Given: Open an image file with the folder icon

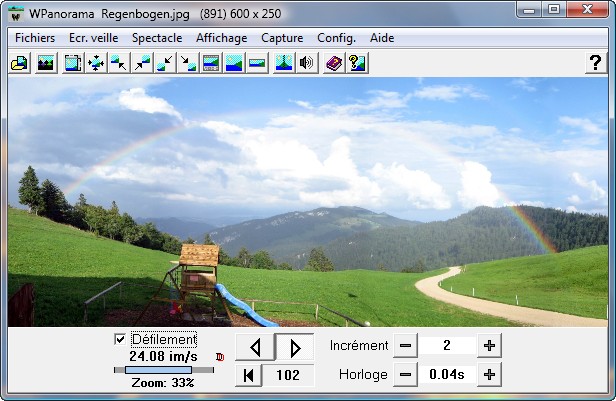Looking at the screenshot, I should (x=20, y=63).
